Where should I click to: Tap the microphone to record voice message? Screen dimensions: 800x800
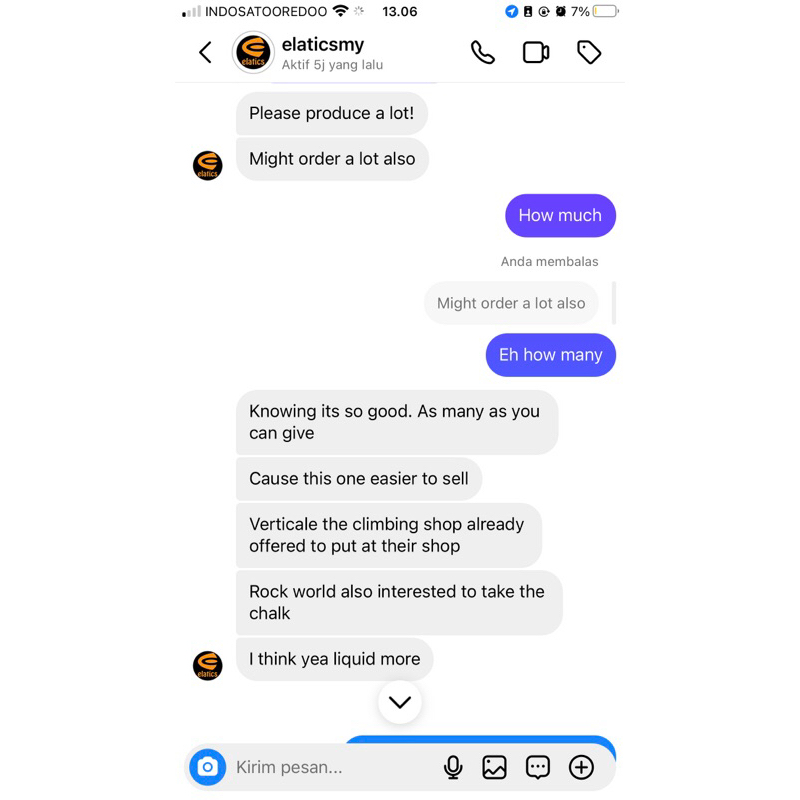[x=453, y=767]
